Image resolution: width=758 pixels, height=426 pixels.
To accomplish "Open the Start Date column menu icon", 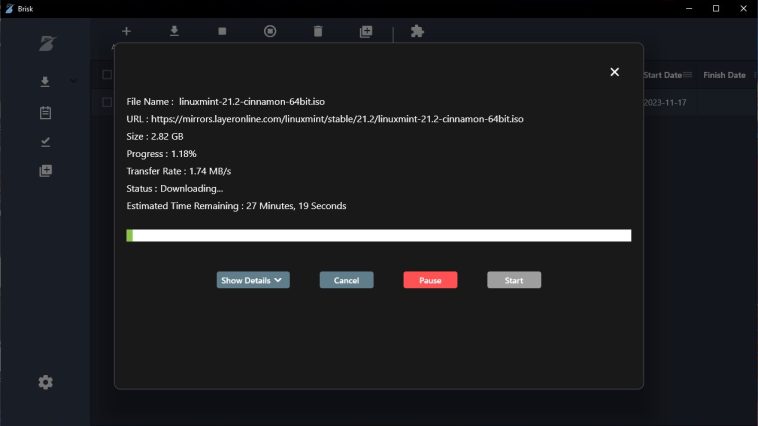I will click(687, 75).
